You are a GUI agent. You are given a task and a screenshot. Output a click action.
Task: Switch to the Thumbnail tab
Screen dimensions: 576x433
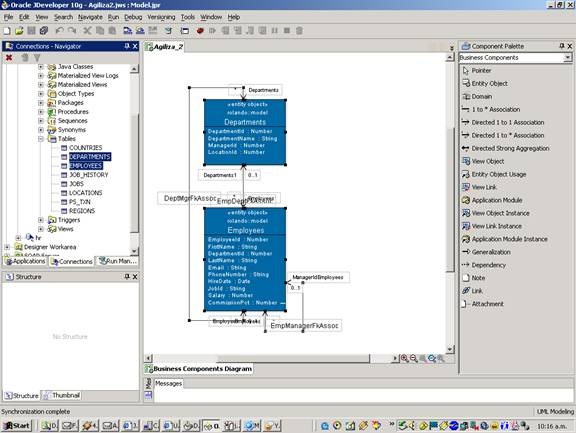point(62,396)
